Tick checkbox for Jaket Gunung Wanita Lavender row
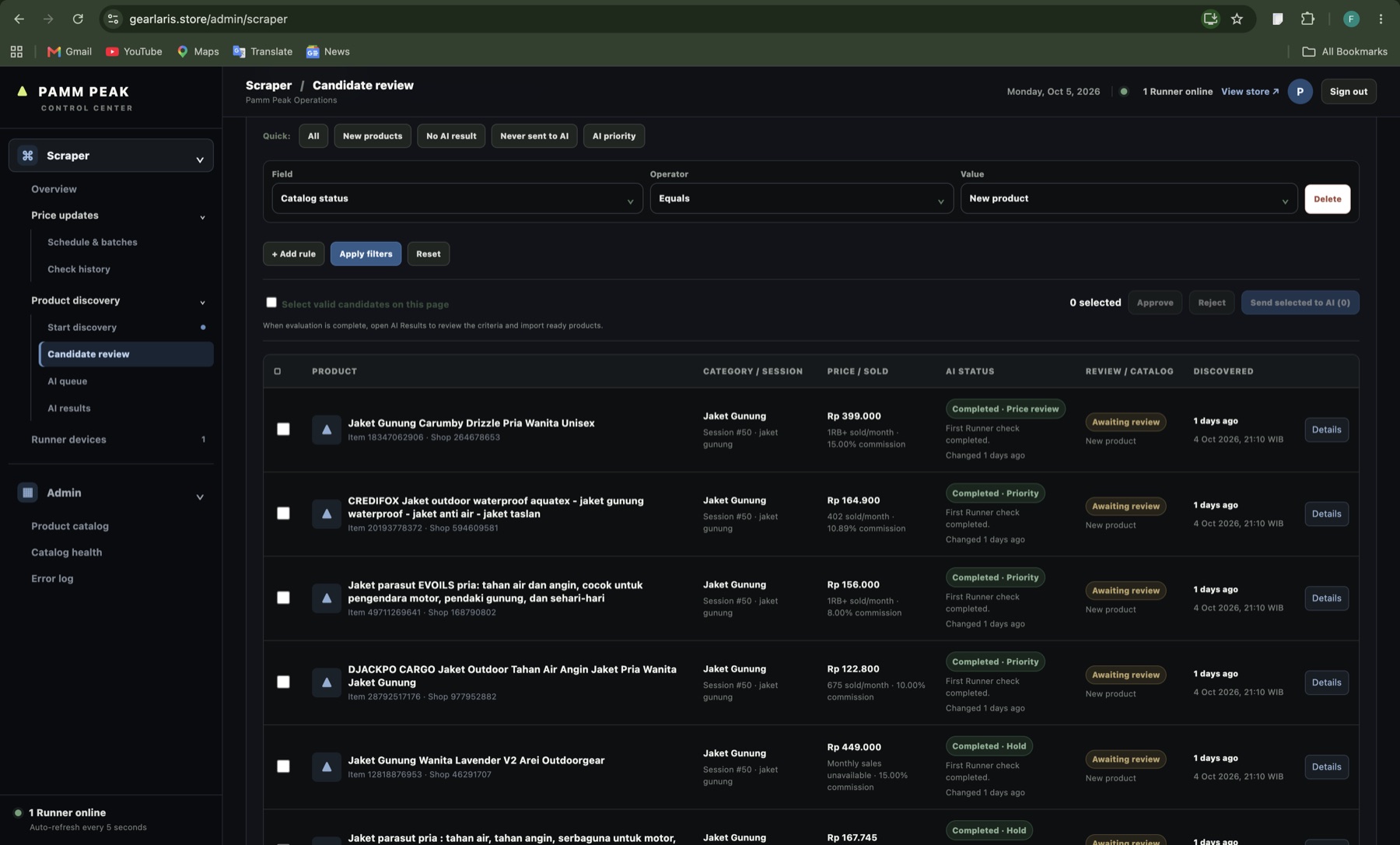This screenshot has height=845, width=1400. 283,766
